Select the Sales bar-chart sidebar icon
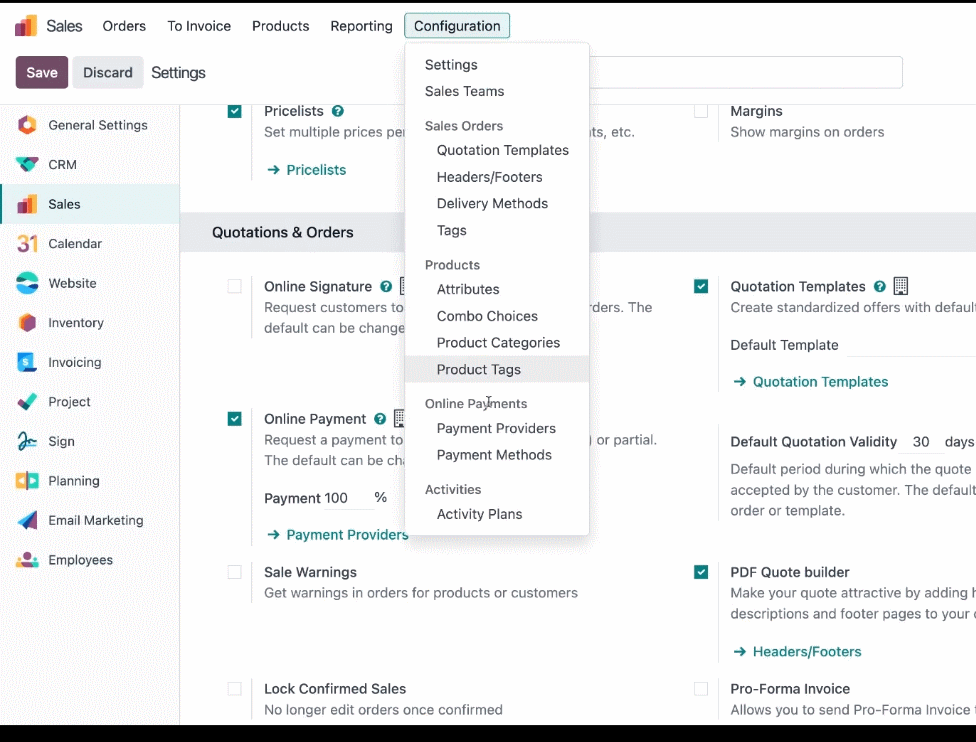 coord(27,204)
